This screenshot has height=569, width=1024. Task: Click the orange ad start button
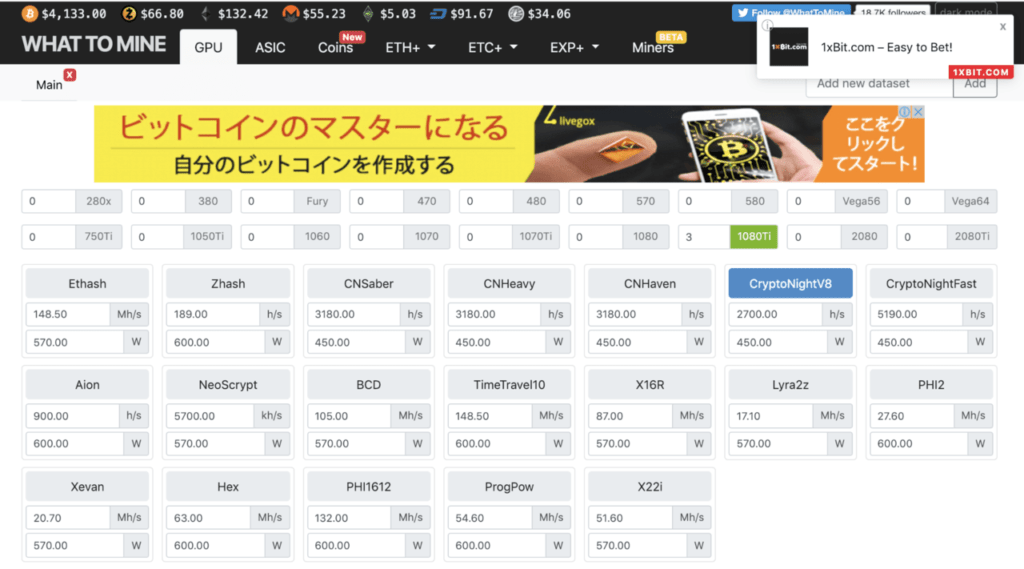click(874, 144)
